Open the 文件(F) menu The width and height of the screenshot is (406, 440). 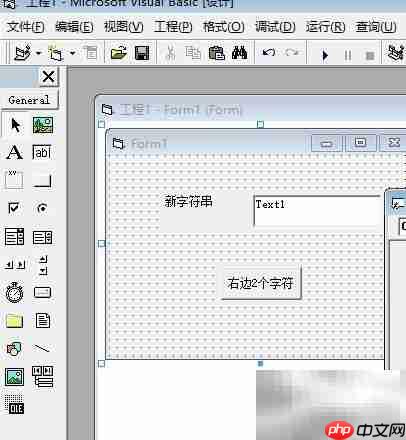point(25,27)
